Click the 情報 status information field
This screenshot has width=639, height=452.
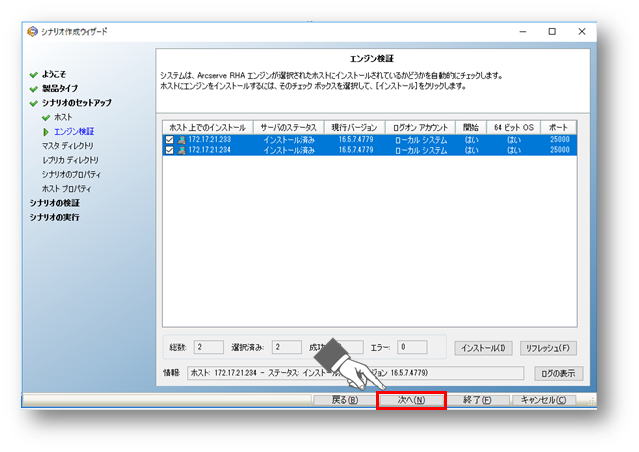pos(355,373)
